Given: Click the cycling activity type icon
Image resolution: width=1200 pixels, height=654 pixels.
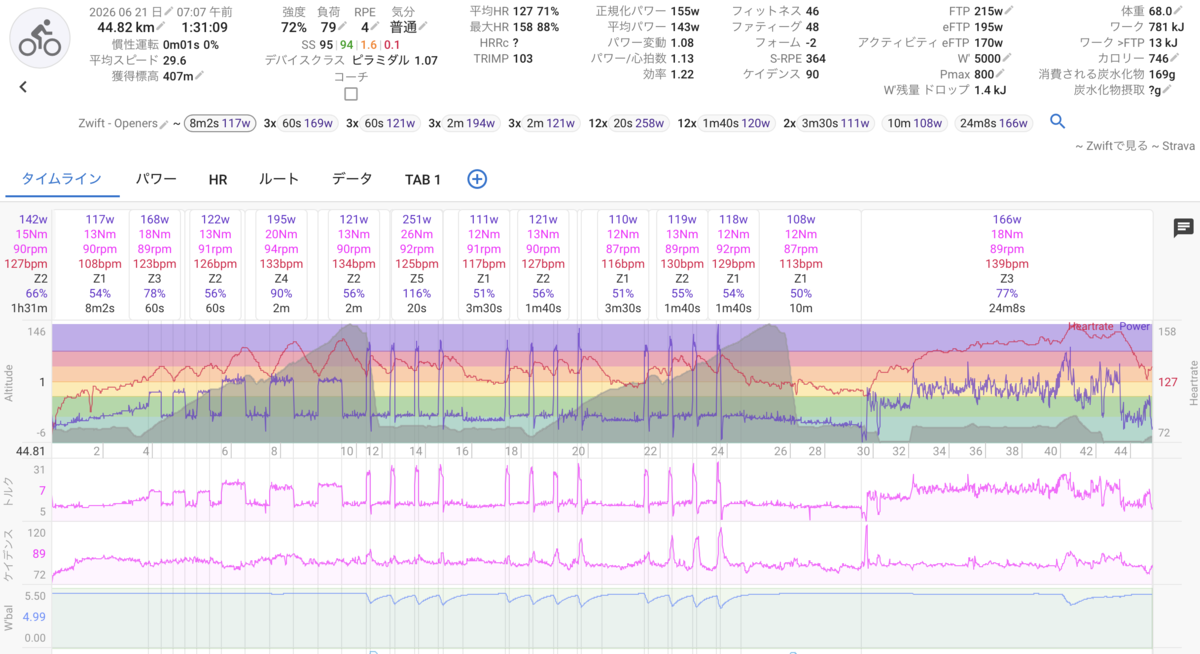Looking at the screenshot, I should [40, 36].
